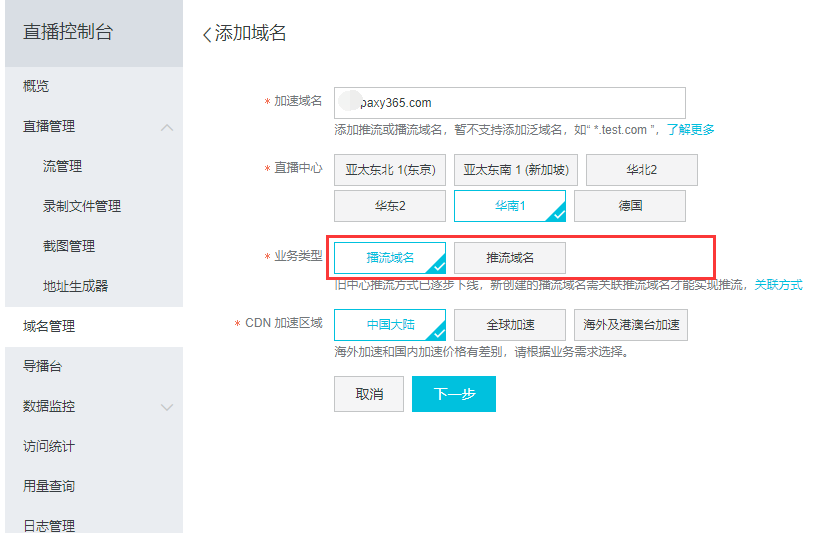Click the 添加域名 page title
The height and width of the screenshot is (533, 839).
(250, 33)
